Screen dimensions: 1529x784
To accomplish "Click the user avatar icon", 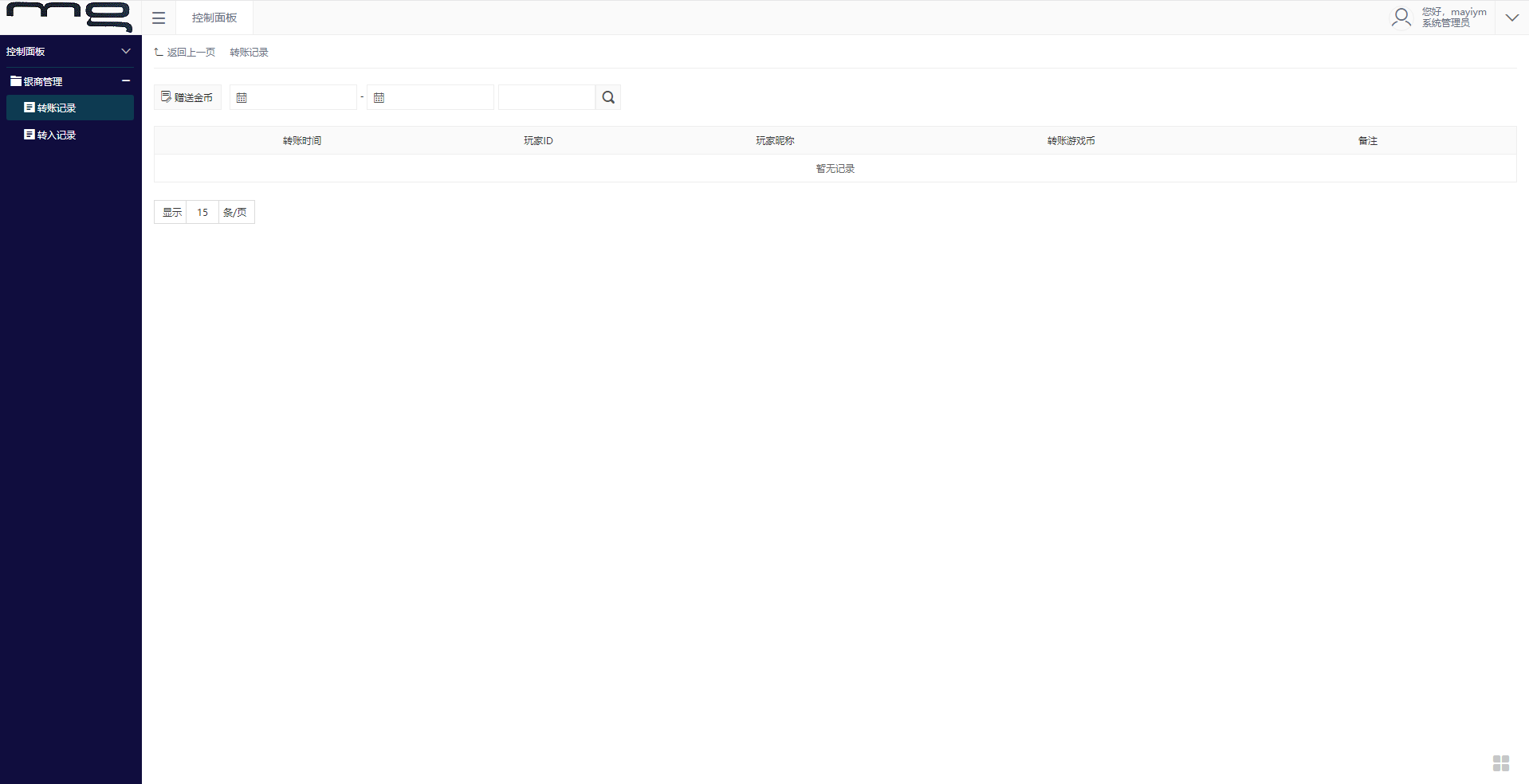I will click(x=1401, y=18).
